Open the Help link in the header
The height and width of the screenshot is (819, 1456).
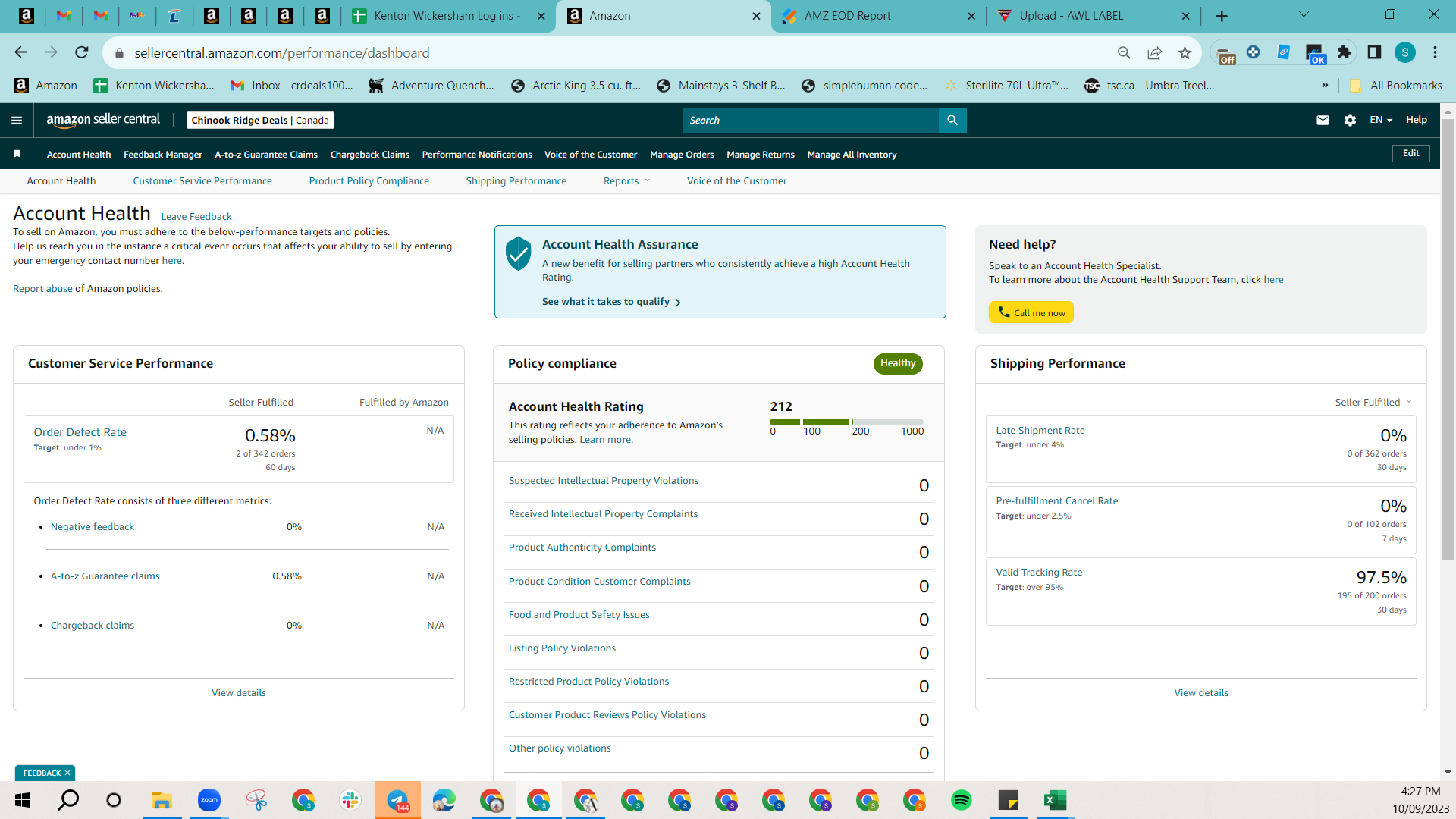pyautogui.click(x=1416, y=120)
